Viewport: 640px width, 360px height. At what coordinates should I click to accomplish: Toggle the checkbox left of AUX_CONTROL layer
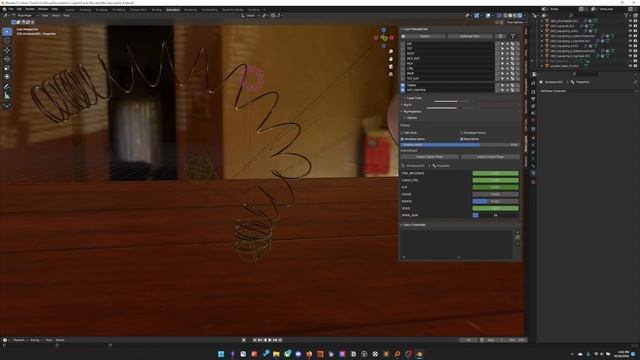pyautogui.click(x=403, y=90)
